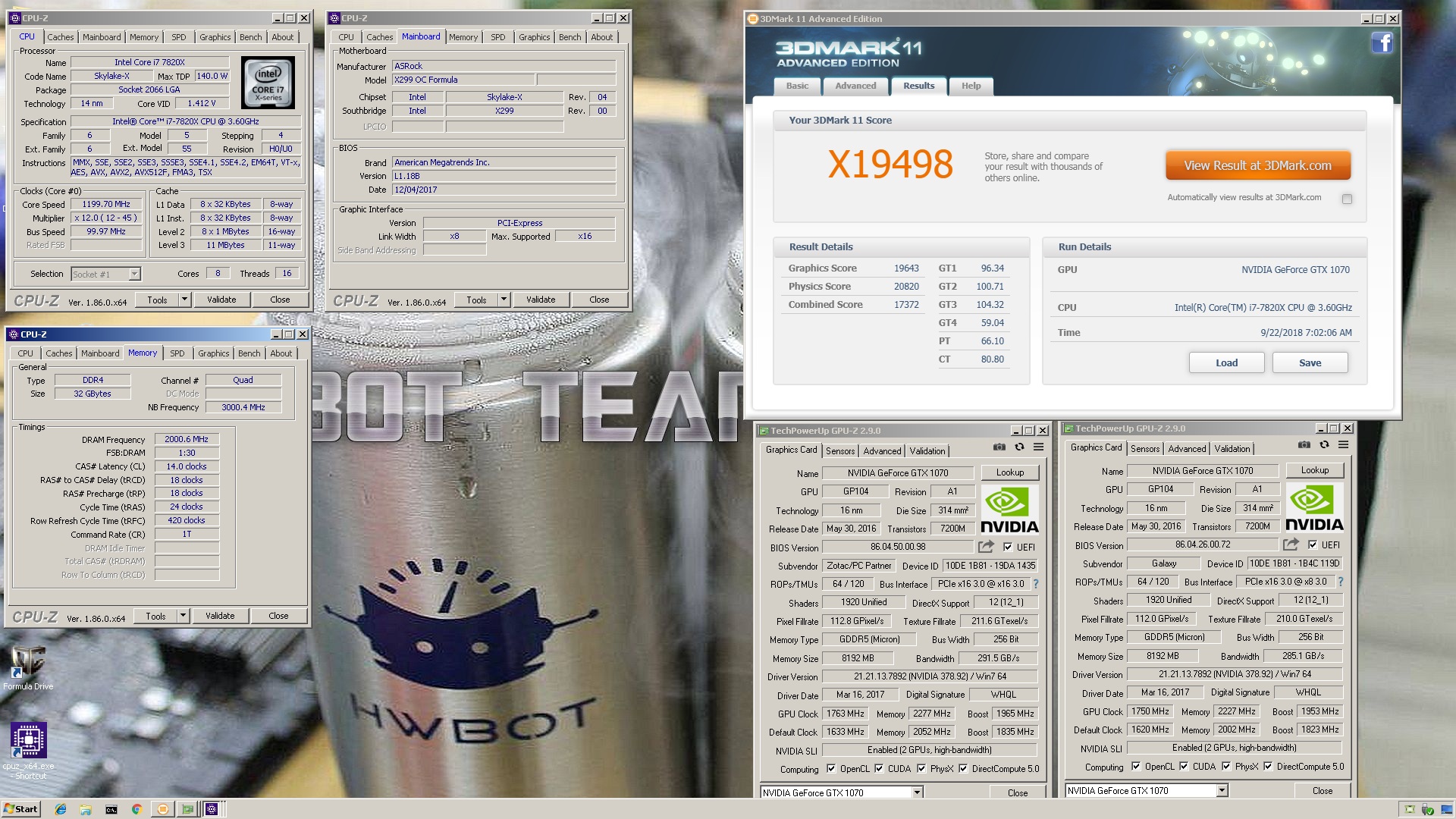Open Basic tab in 3DMark 11
Screen dimensions: 1456x819
click(797, 86)
